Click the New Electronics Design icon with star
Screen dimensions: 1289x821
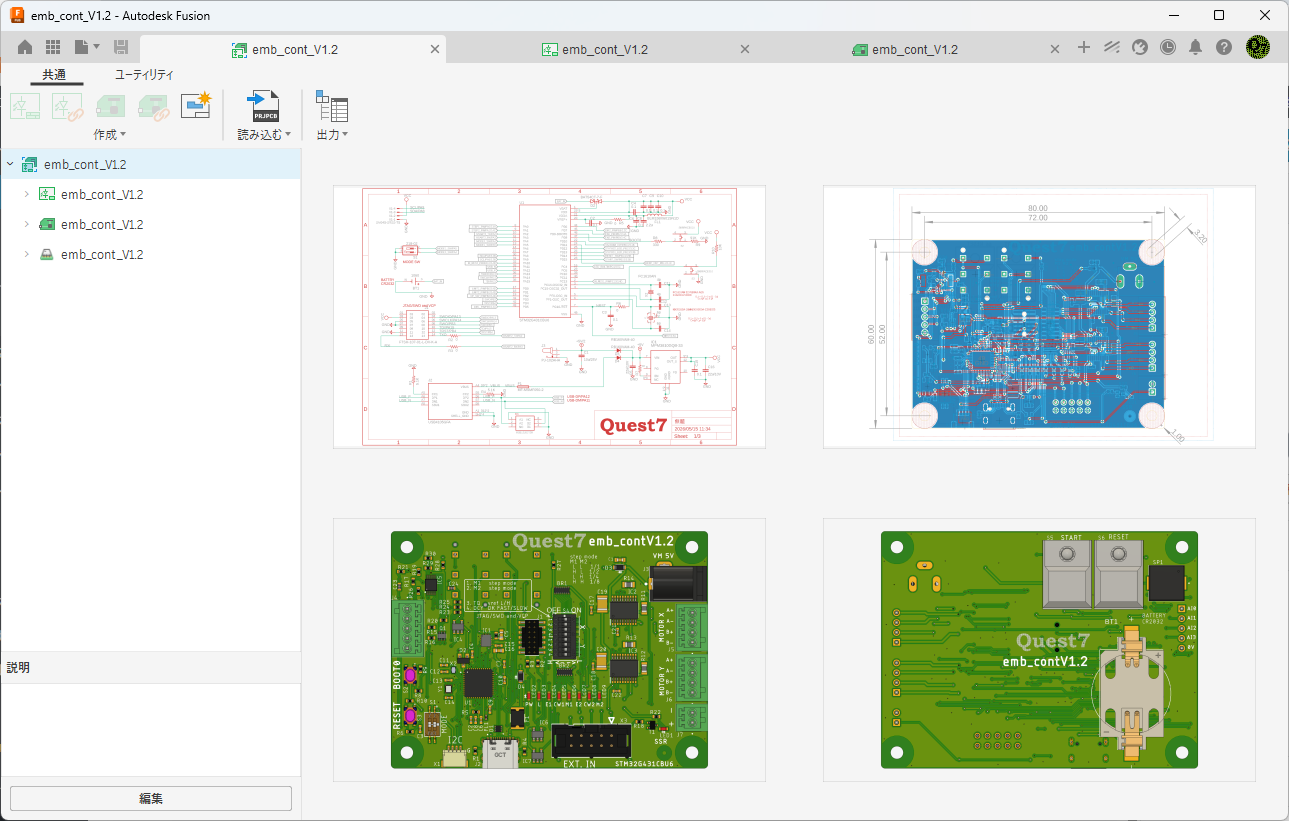point(196,107)
